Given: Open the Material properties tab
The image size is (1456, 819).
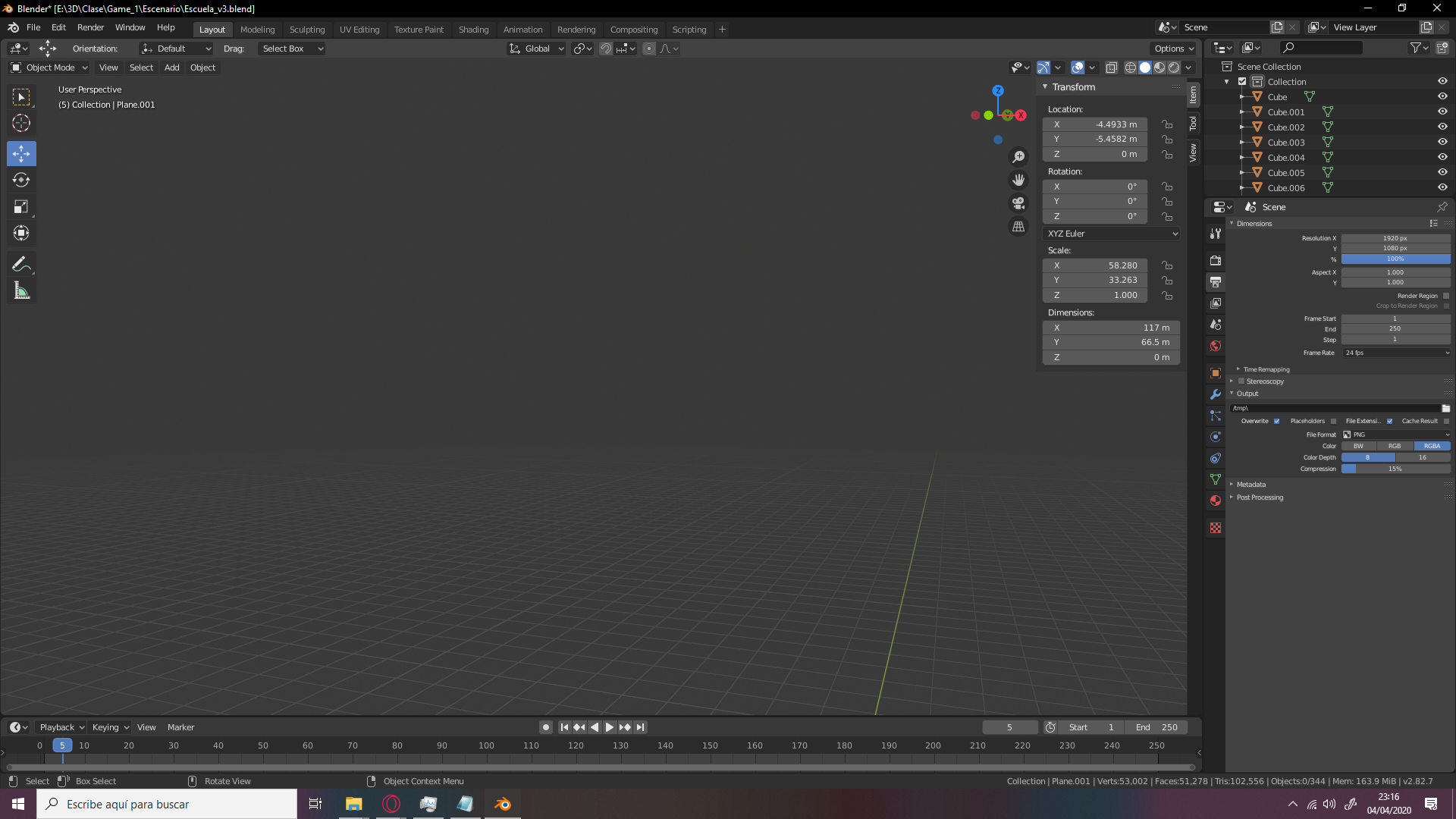Looking at the screenshot, I should pyautogui.click(x=1216, y=500).
